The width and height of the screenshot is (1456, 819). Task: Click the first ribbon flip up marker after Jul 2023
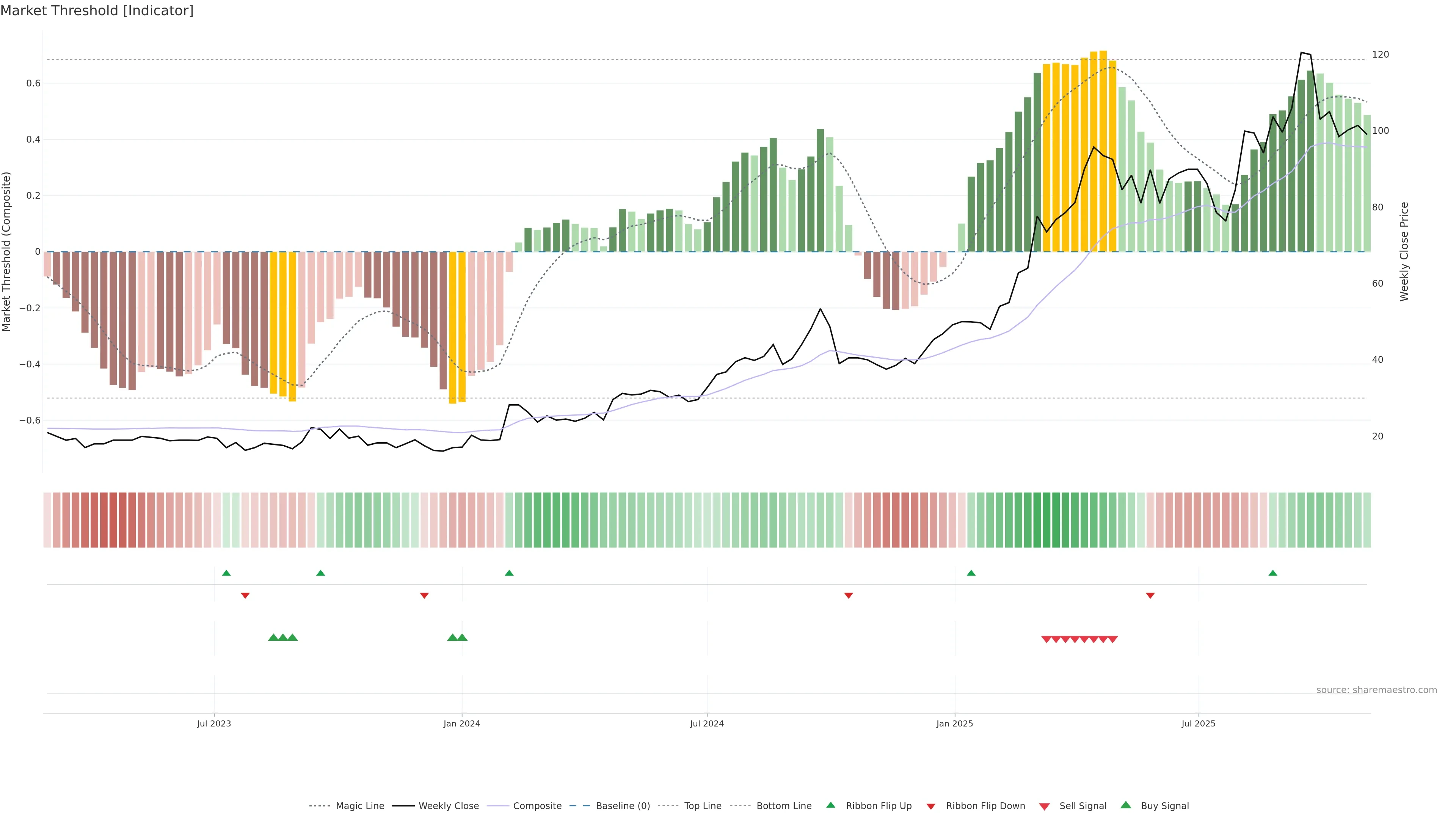(227, 573)
